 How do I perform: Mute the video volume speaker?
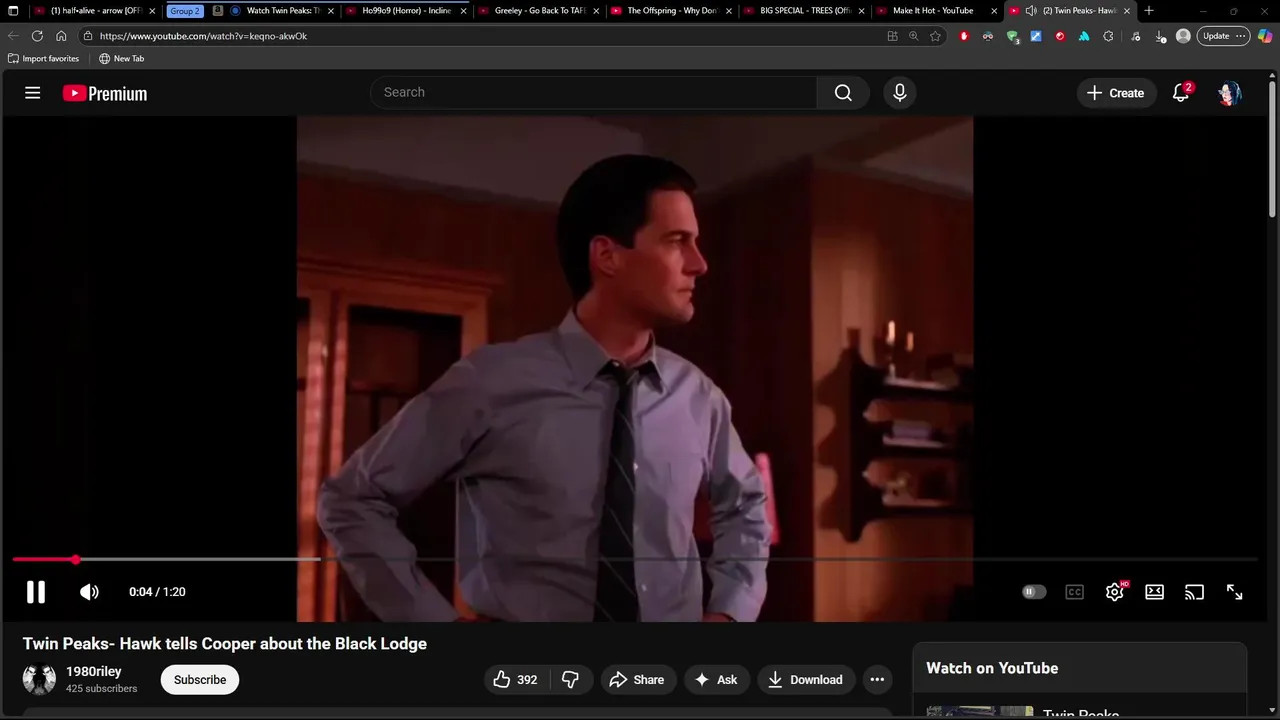pyautogui.click(x=89, y=592)
